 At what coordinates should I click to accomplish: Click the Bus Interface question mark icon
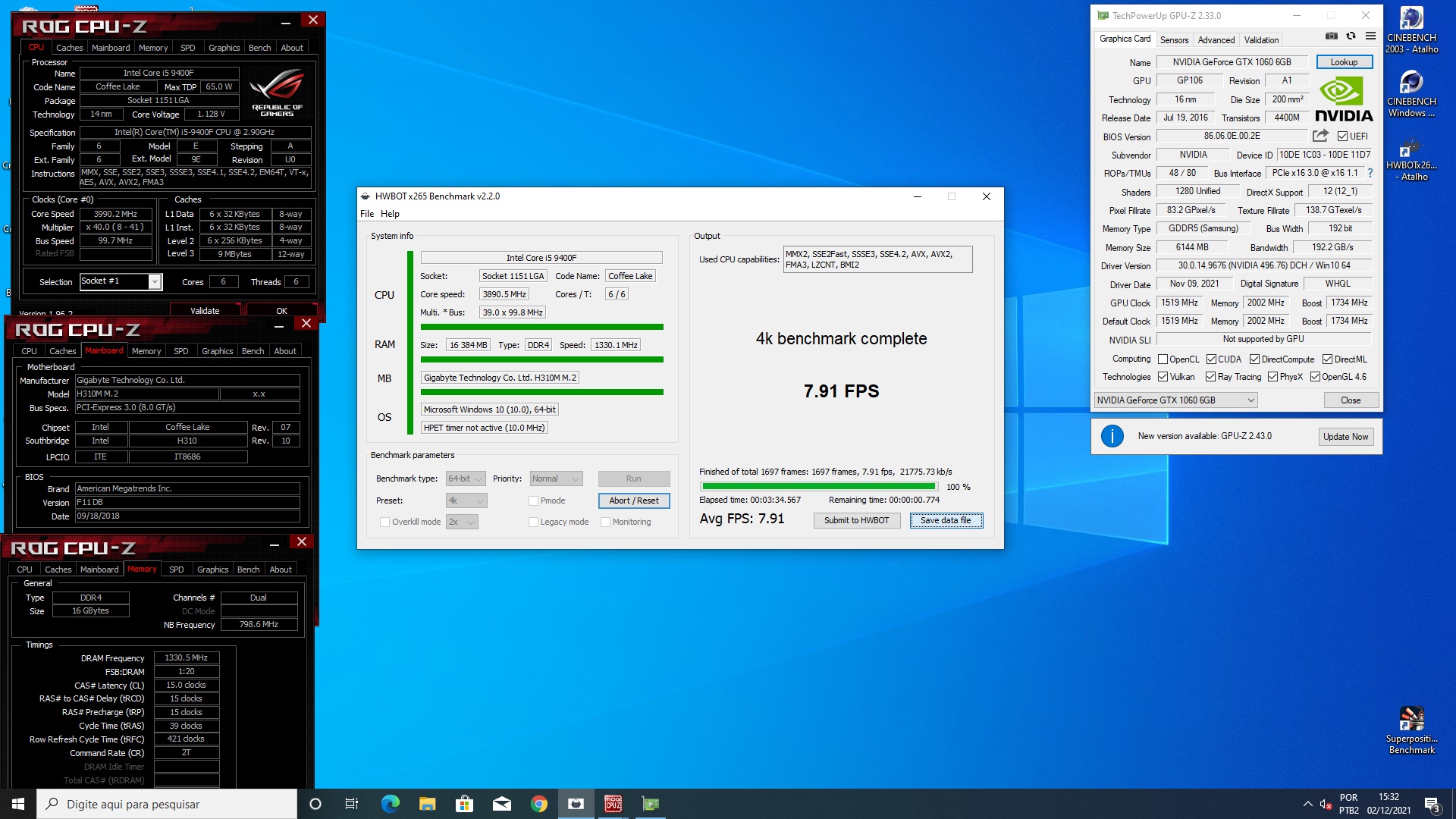click(1370, 173)
